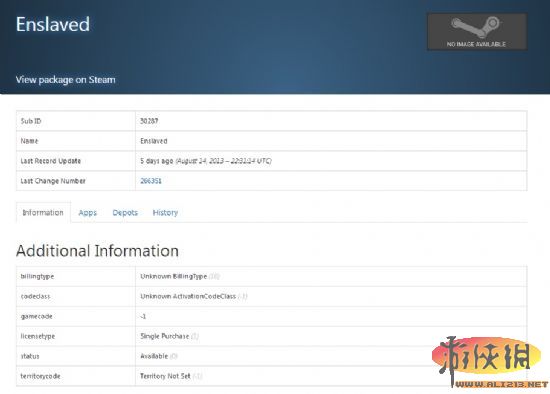The width and height of the screenshot is (550, 394).
Task: Select the Territory Not Set value
Action: click(171, 376)
